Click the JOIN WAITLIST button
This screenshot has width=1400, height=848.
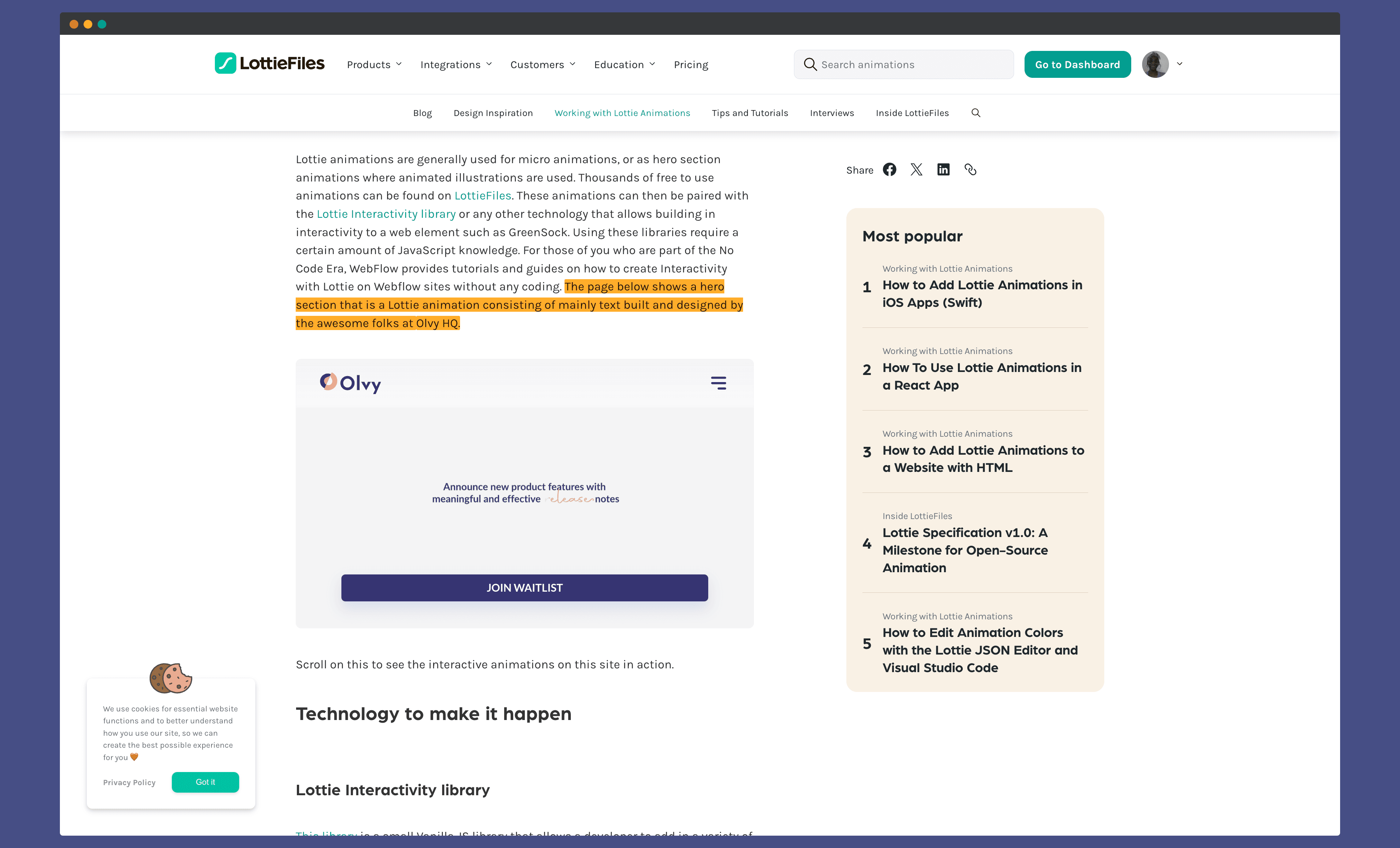coord(524,587)
